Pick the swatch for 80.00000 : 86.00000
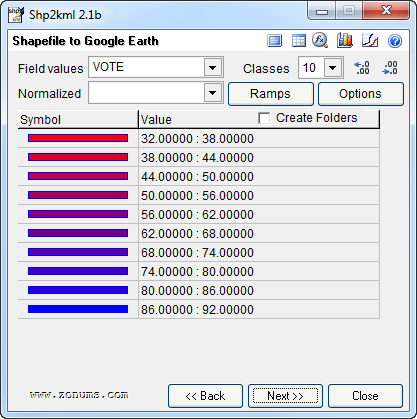This screenshot has width=417, height=419. [x=78, y=290]
